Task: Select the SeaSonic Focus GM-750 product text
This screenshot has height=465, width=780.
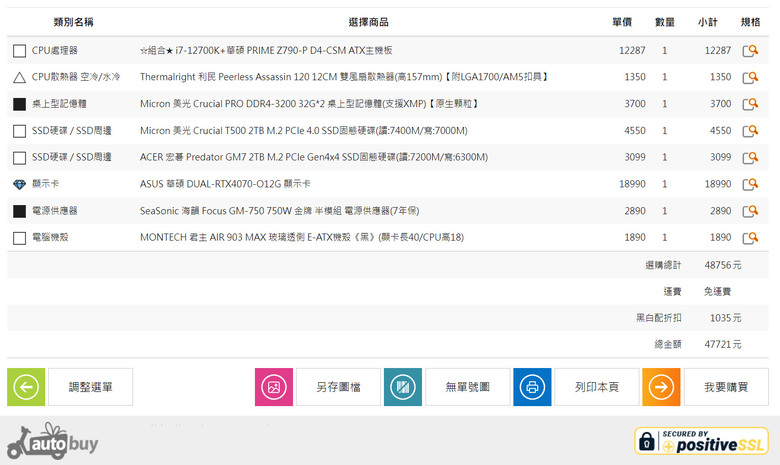Action: pyautogui.click(x=280, y=211)
